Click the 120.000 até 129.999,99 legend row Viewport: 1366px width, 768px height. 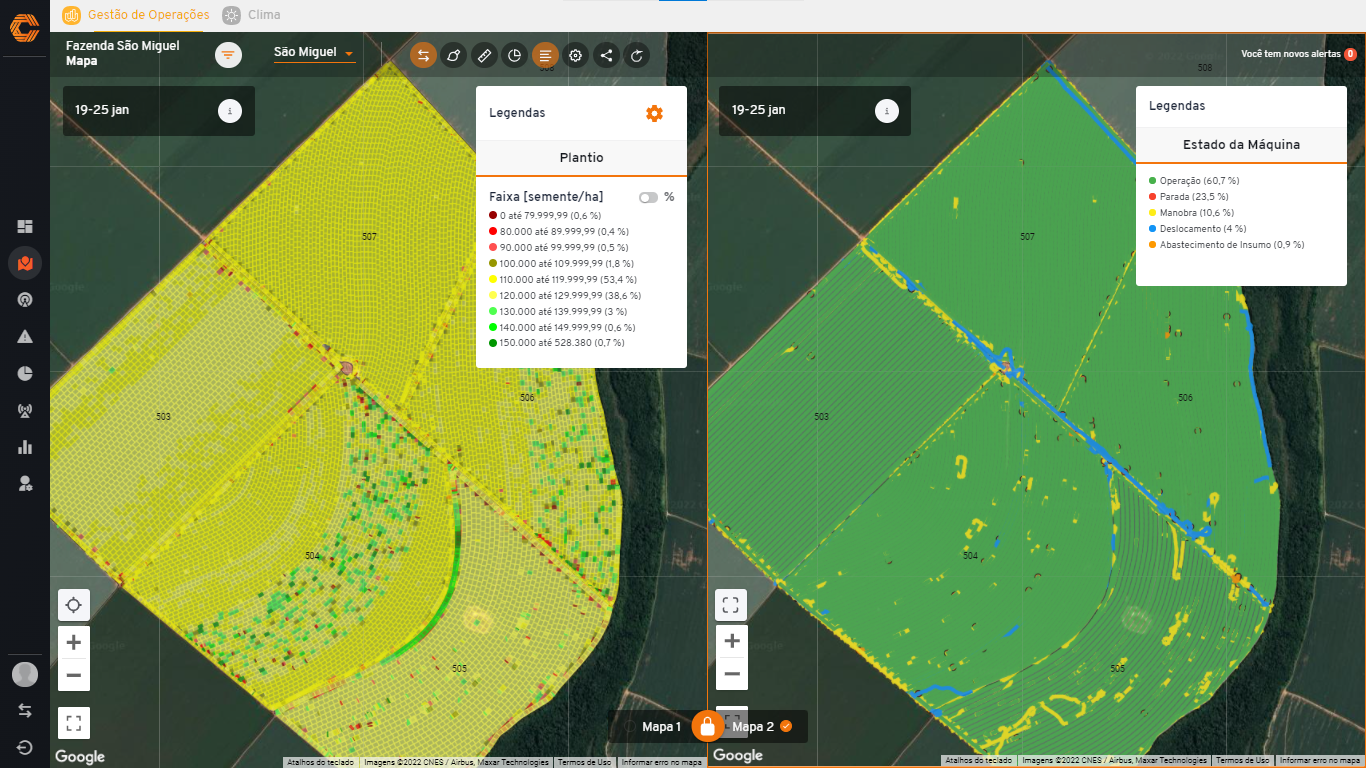[565, 296]
